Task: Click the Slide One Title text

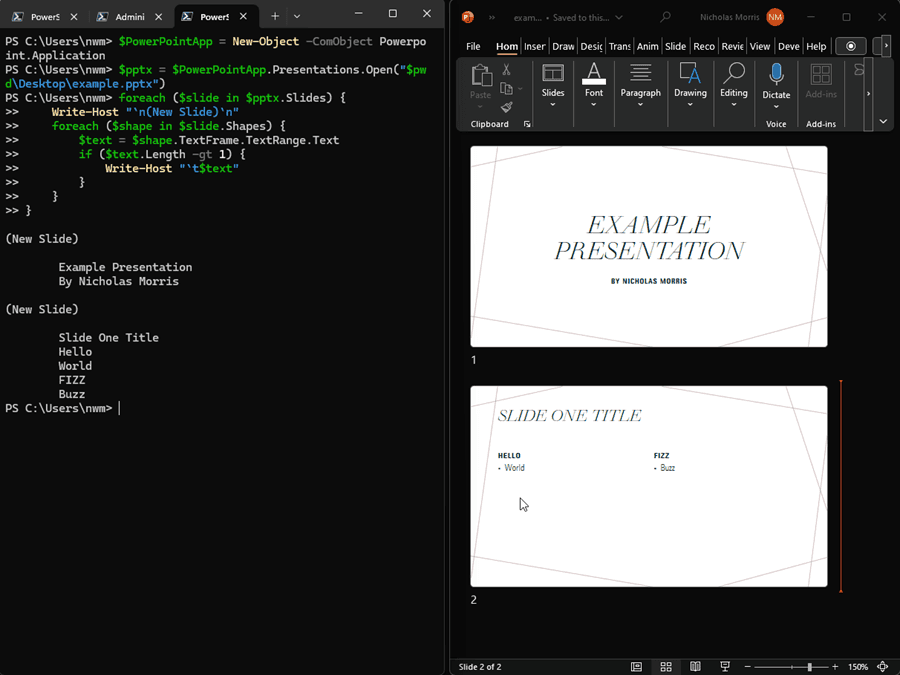Action: (569, 416)
